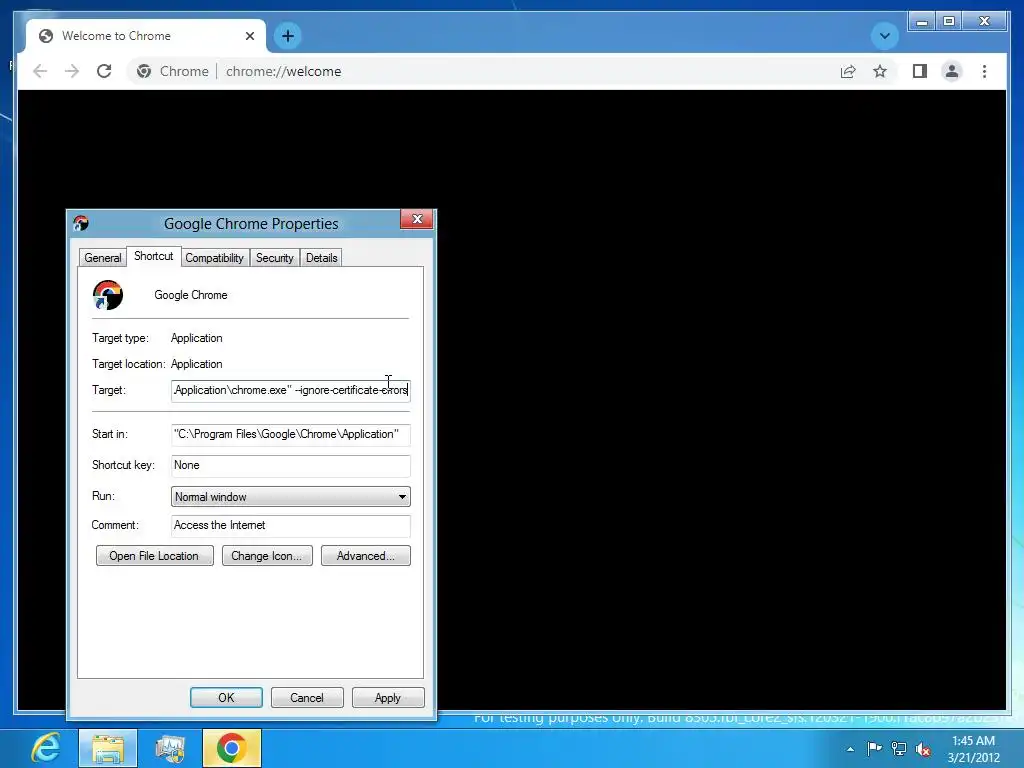Screen dimensions: 1024x768
Task: Click the Change Icon button
Action: [x=267, y=556]
